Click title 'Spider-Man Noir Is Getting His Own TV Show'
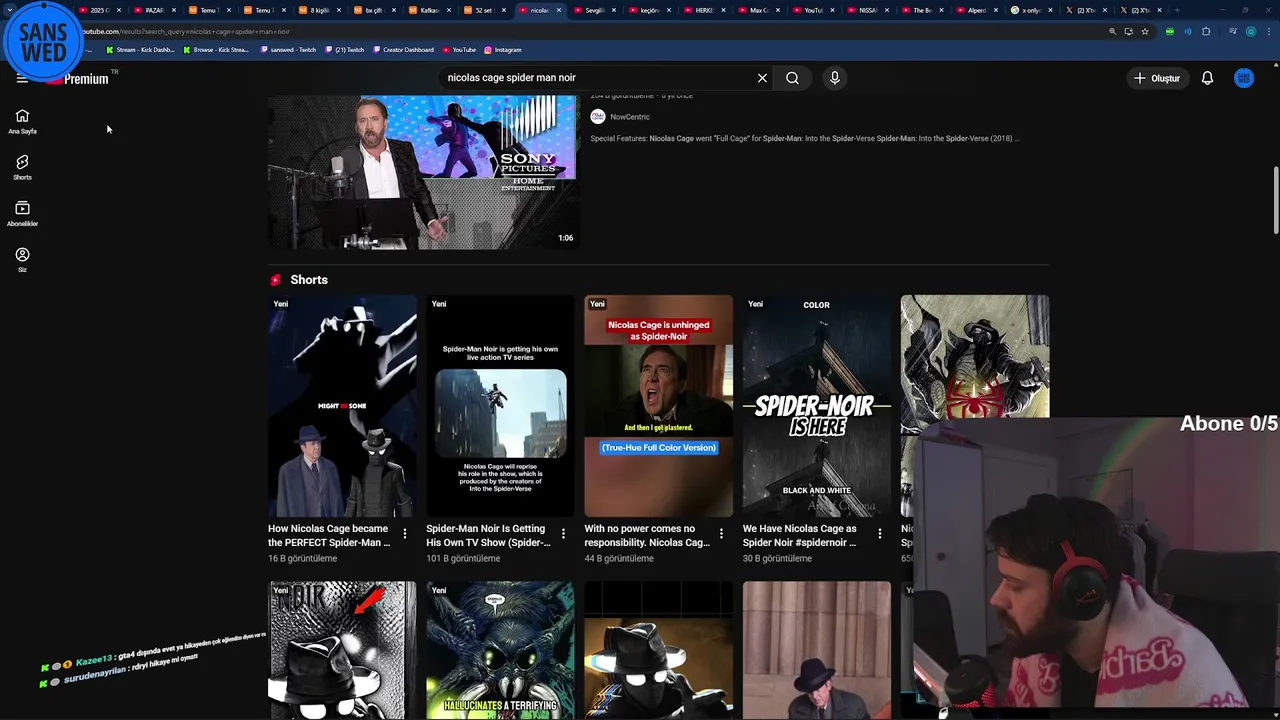Screen dimensions: 1280x720 coord(488,535)
